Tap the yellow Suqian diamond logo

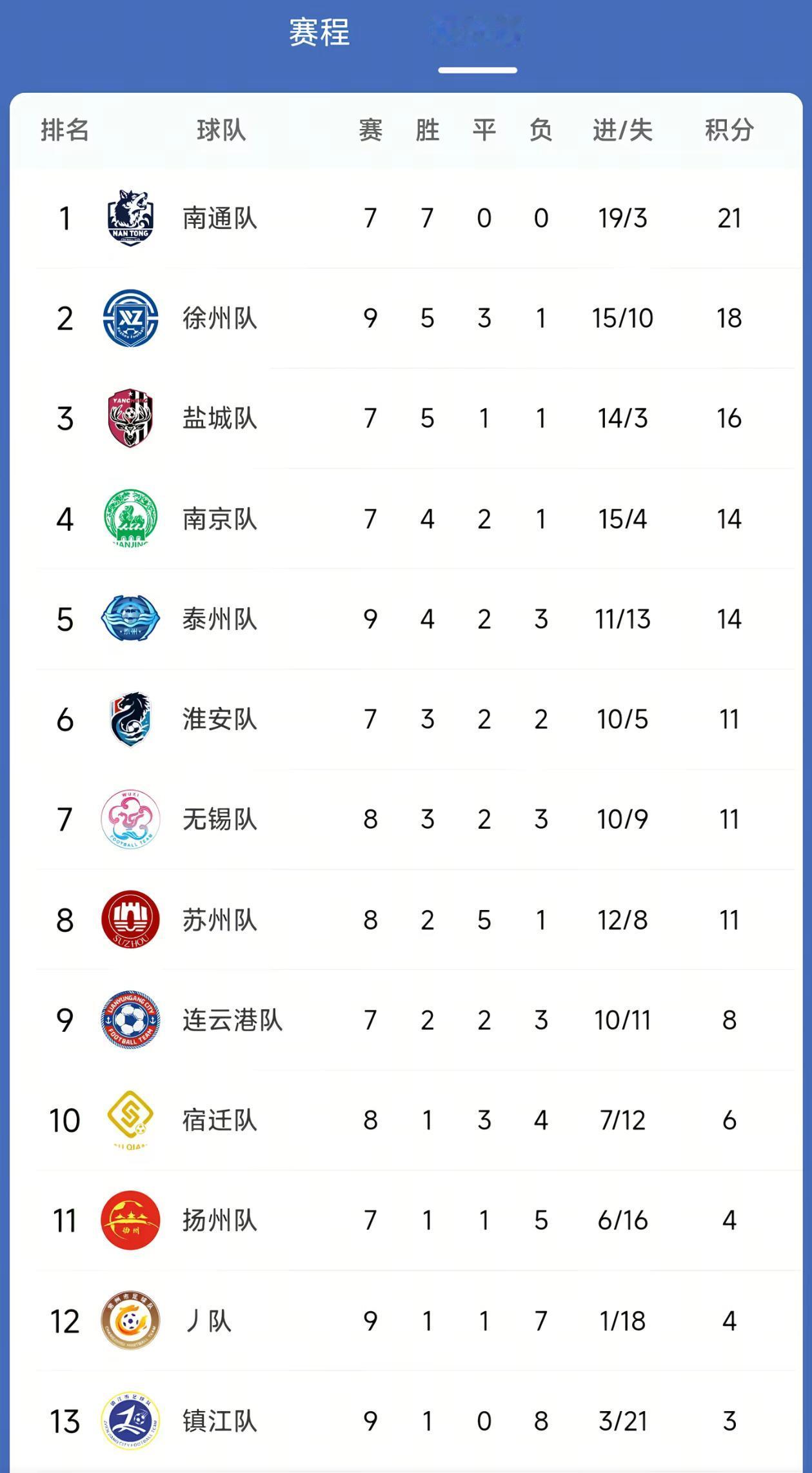pyautogui.click(x=130, y=1120)
